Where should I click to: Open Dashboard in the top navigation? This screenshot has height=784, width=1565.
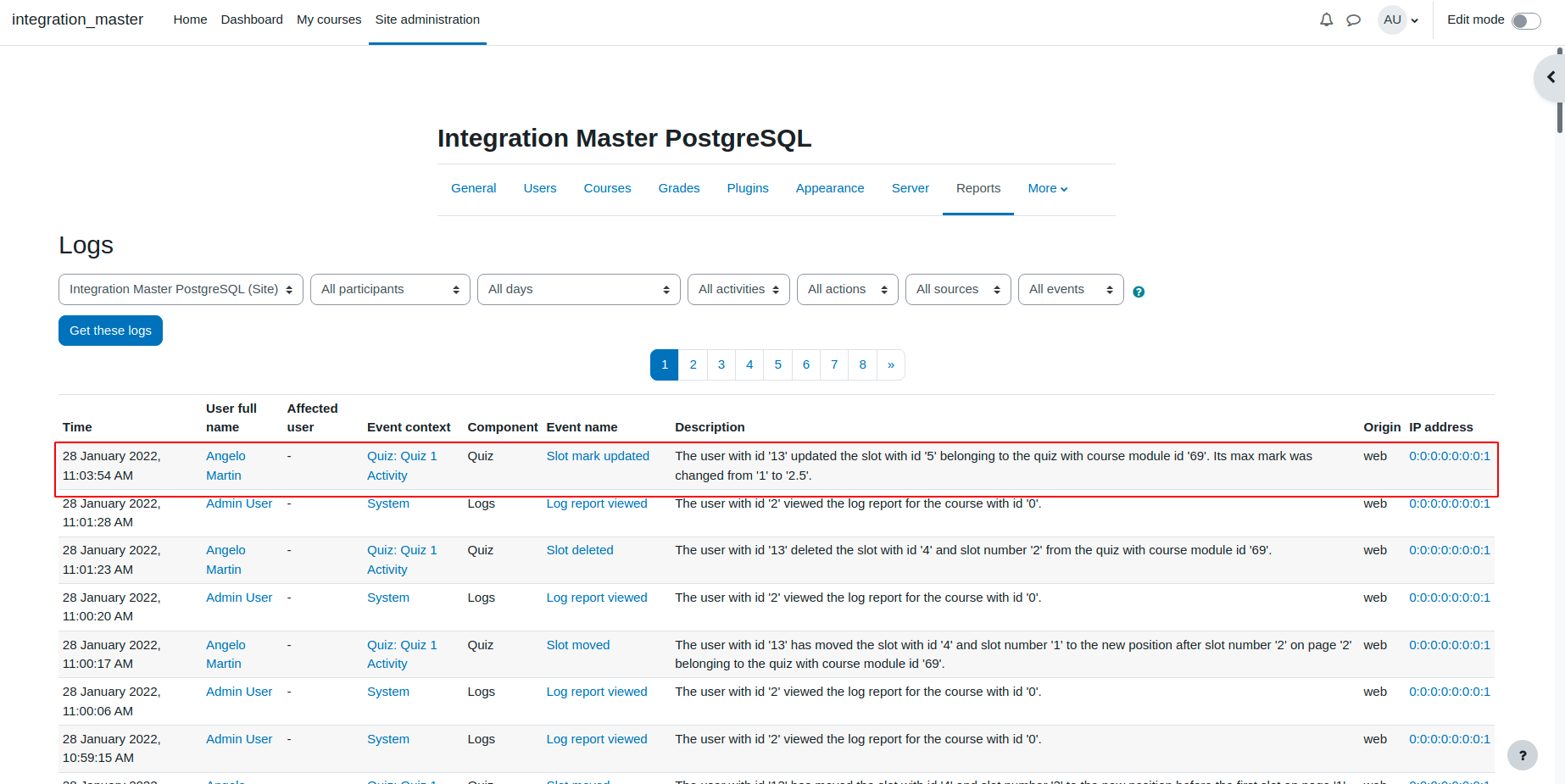252,19
